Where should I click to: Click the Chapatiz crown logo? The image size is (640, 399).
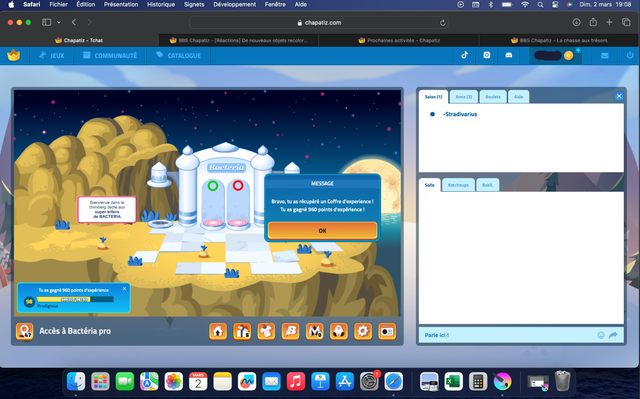coord(14,55)
